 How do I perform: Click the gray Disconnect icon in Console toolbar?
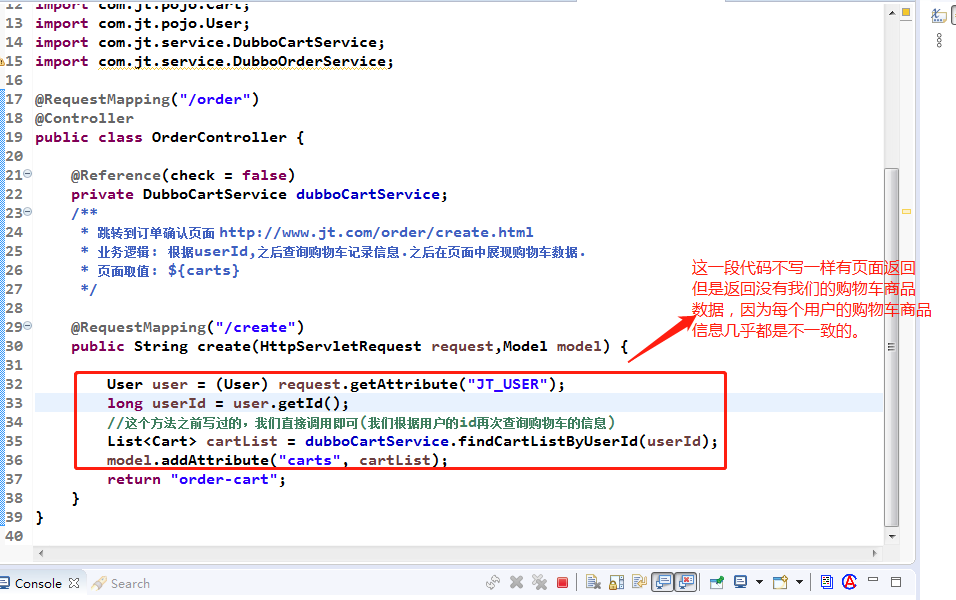493,583
